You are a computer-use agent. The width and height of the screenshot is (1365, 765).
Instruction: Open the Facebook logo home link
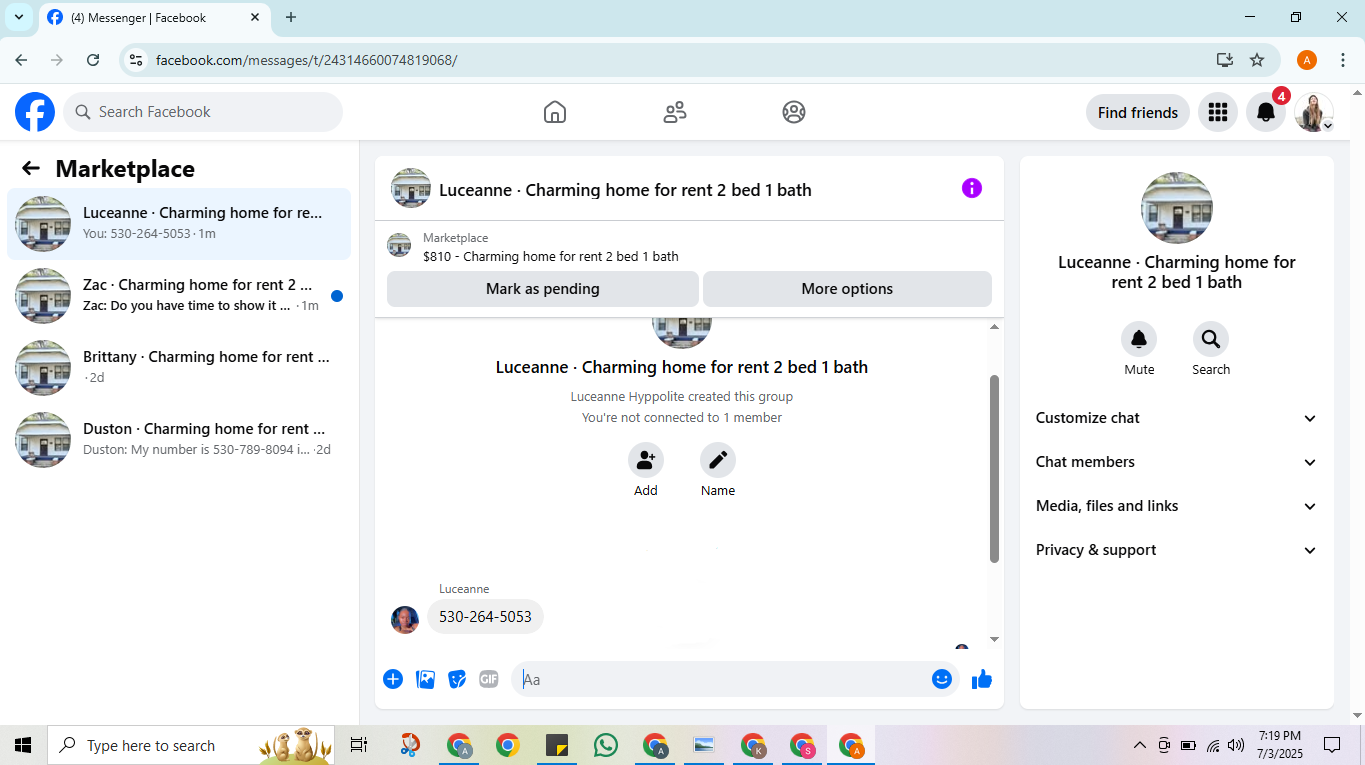click(x=35, y=112)
